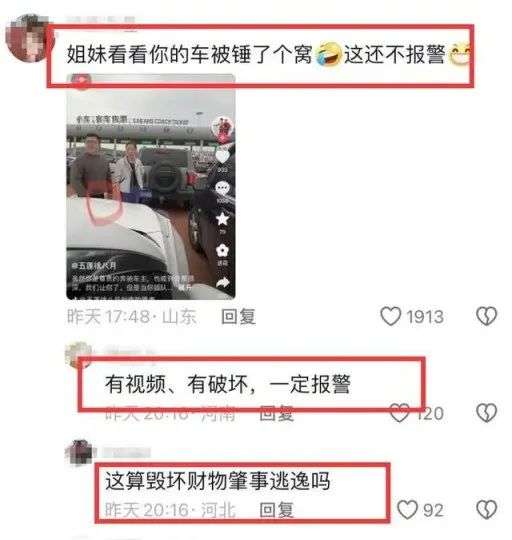512x540 pixels.
Task: Open the attached video screenshot image
Action: [x=151, y=186]
